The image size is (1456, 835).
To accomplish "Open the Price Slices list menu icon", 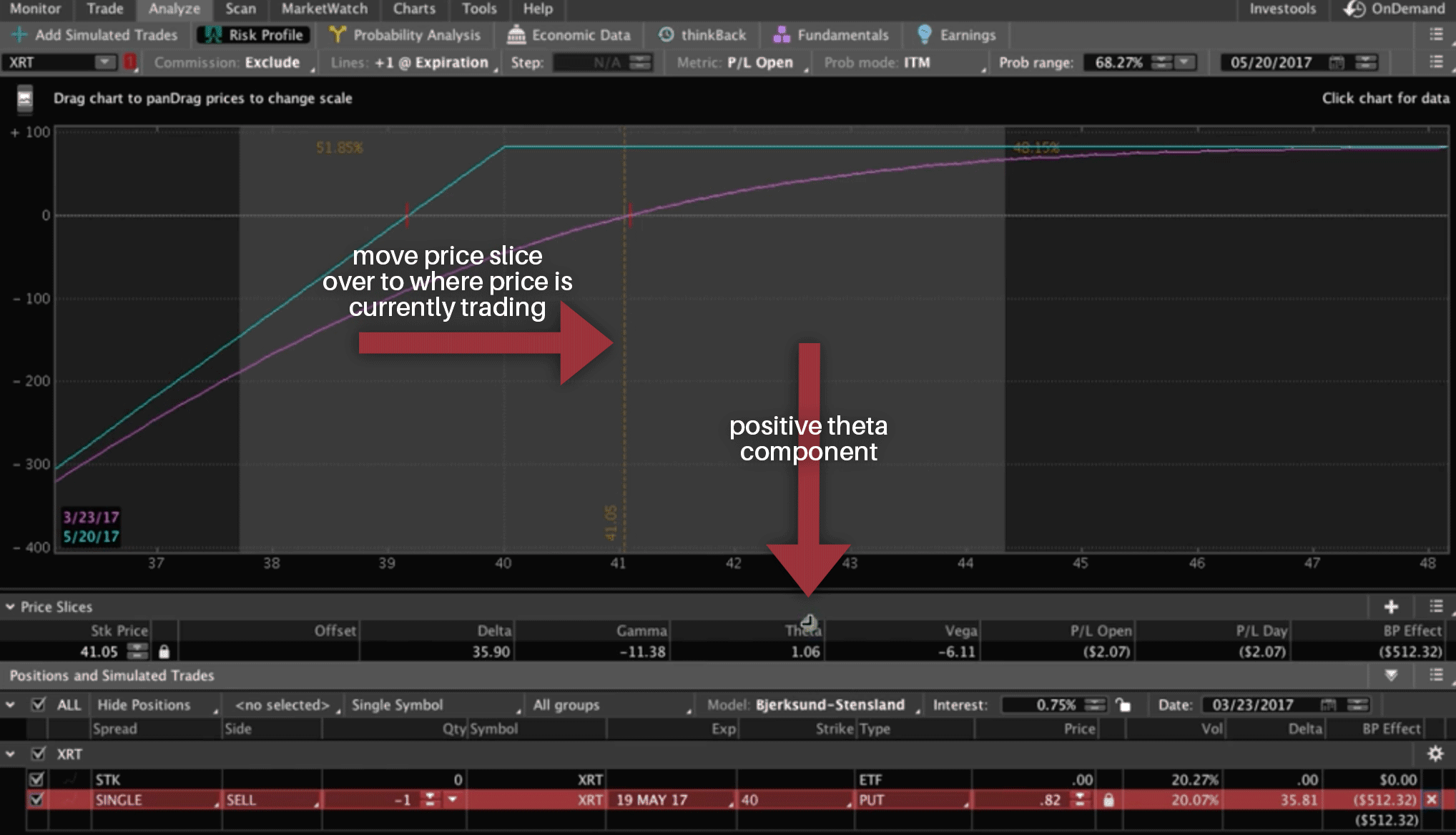I will (x=1436, y=606).
